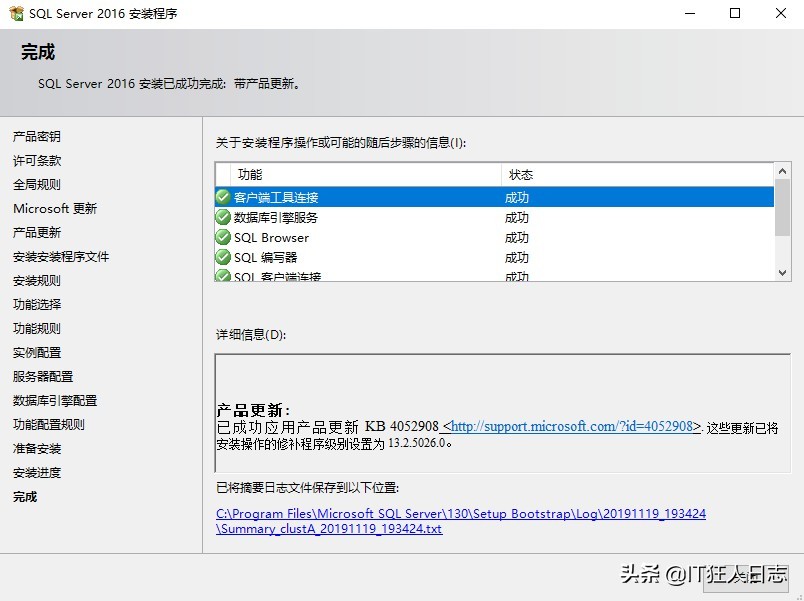Viewport: 804px width, 601px height.
Task: Click green check icon for SQL Browser
Action: coord(223,237)
